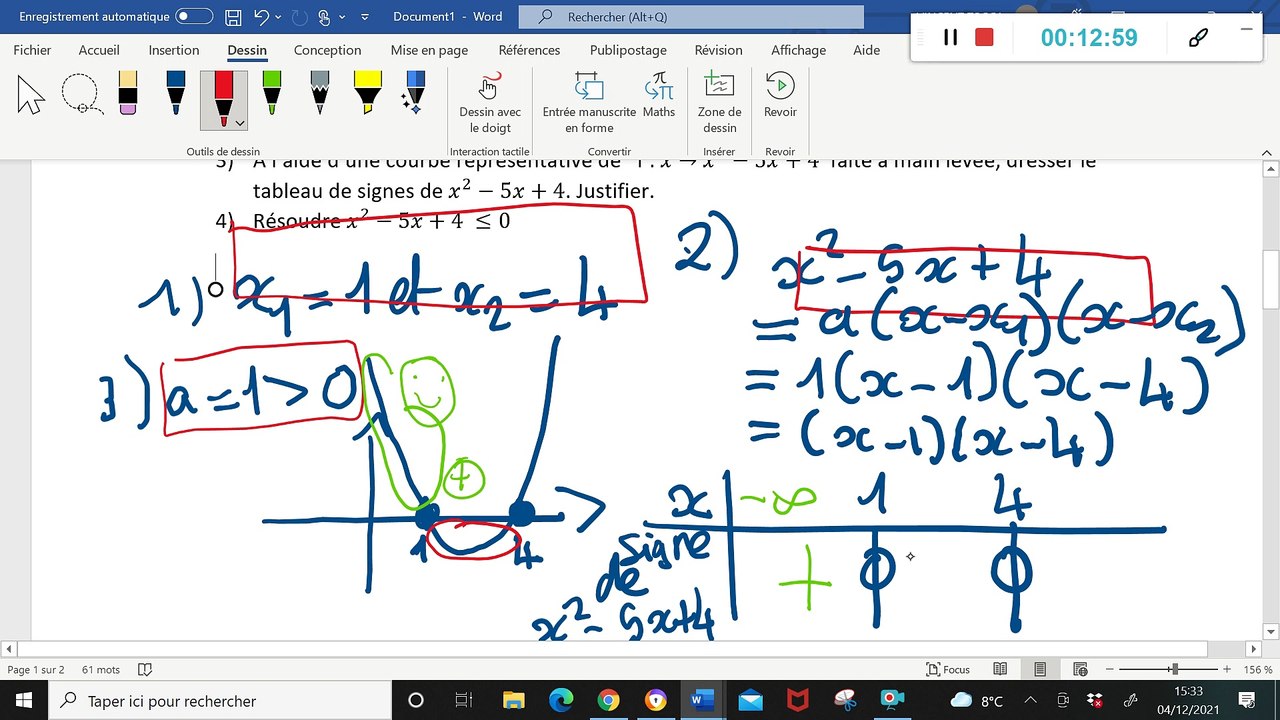Open Task View on taskbar
1280x720 pixels.
[464, 700]
